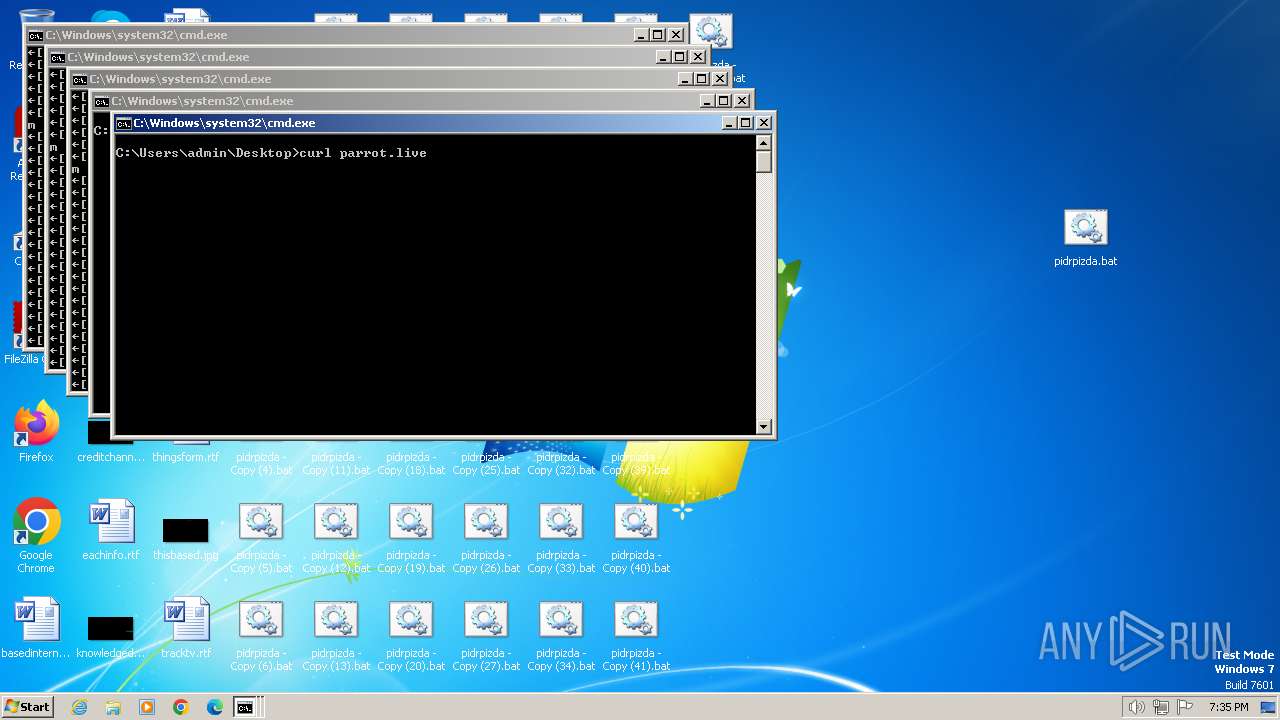Select the basedintern document icon
The width and height of the screenshot is (1280, 720).
click(36, 628)
